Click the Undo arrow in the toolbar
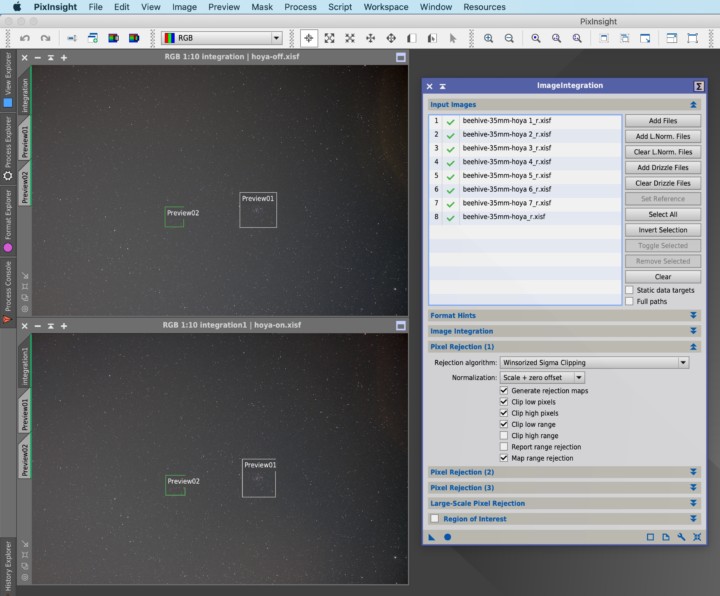Image resolution: width=720 pixels, height=596 pixels. 25,38
